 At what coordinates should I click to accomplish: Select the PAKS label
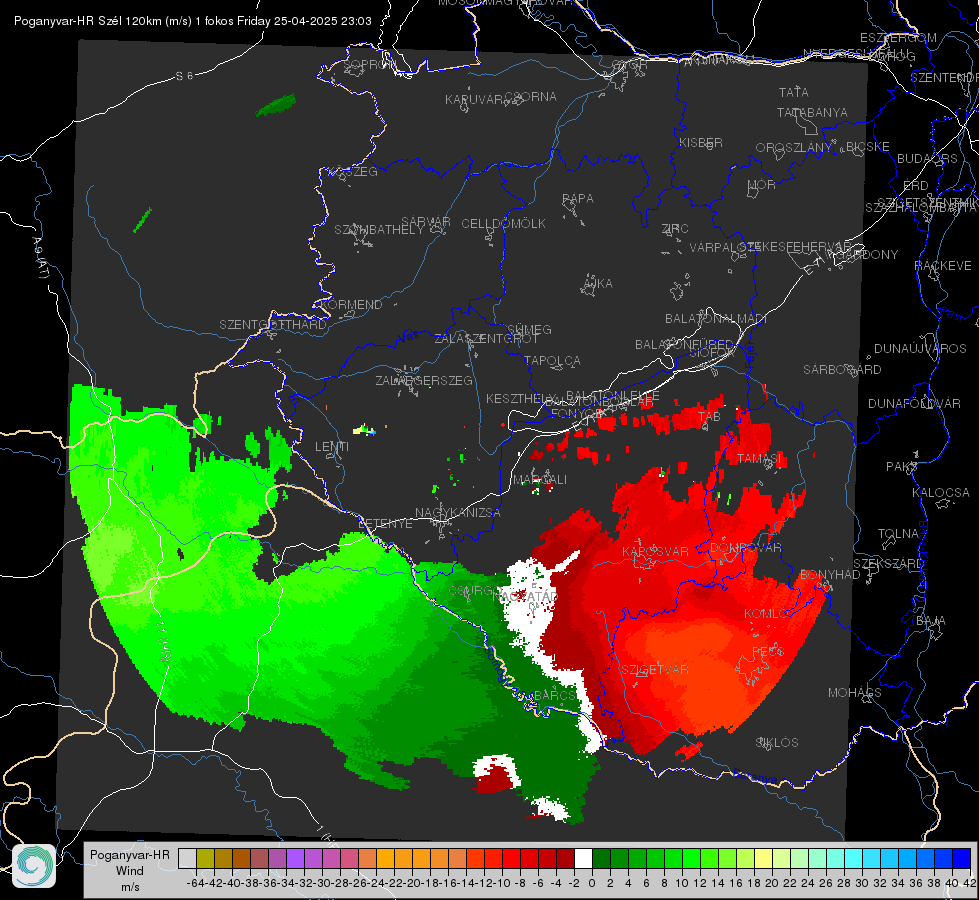coord(902,467)
